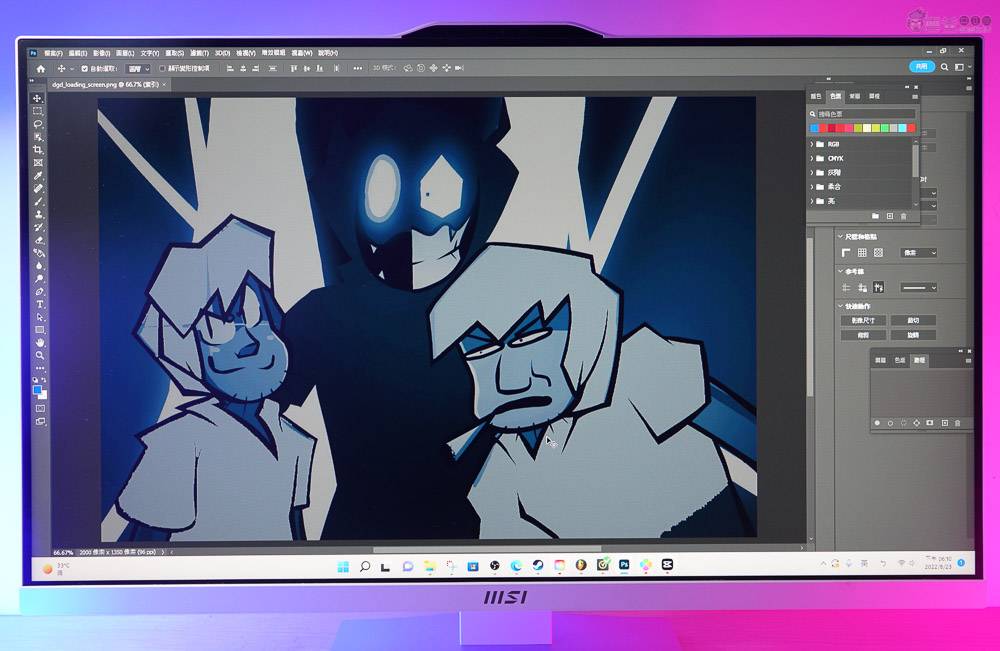
Task: Select the Zoom tool
Action: [40, 355]
